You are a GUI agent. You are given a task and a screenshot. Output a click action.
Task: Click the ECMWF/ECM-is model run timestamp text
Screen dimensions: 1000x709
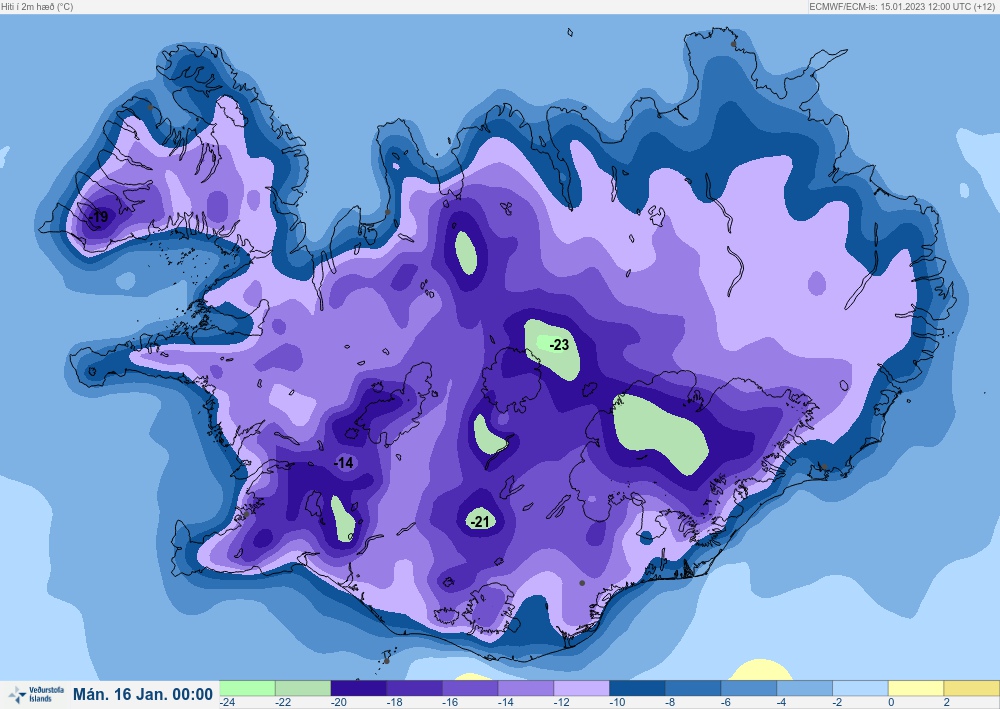point(903,6)
